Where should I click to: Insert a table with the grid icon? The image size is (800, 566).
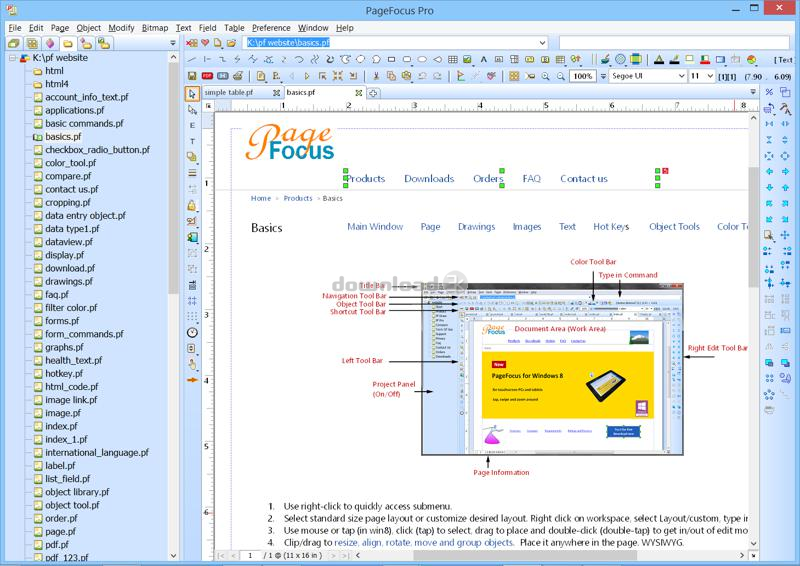tap(453, 60)
